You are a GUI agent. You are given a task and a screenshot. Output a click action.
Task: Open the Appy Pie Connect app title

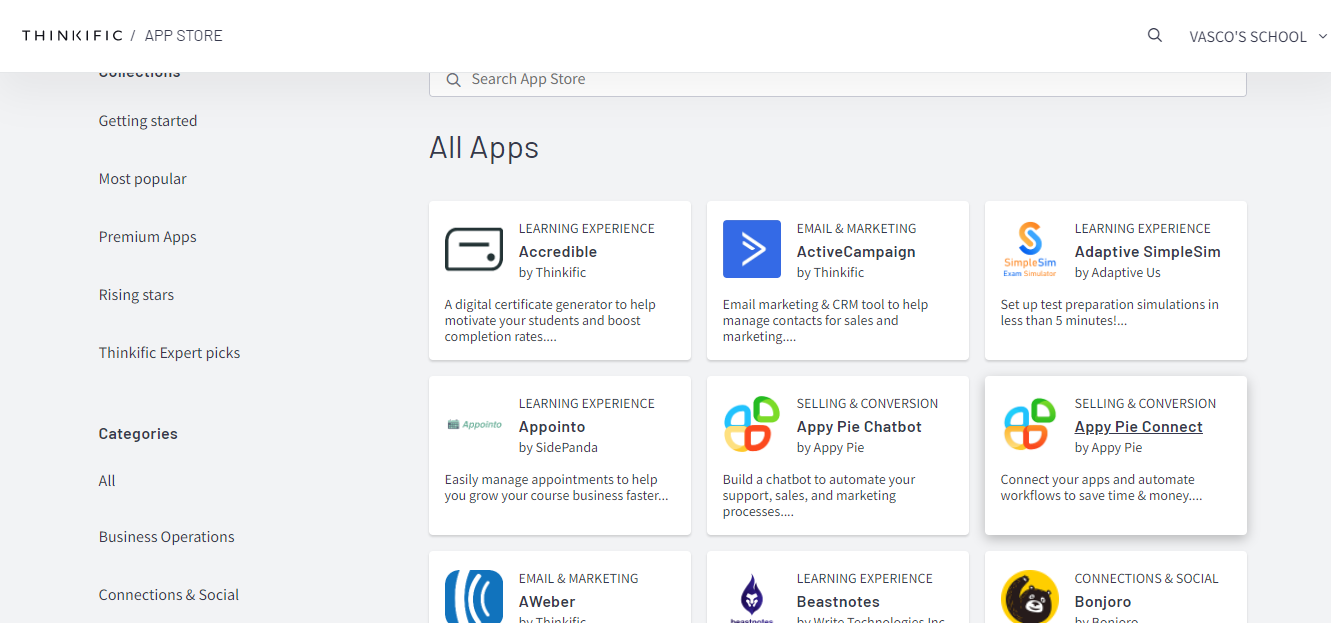[x=1139, y=427]
